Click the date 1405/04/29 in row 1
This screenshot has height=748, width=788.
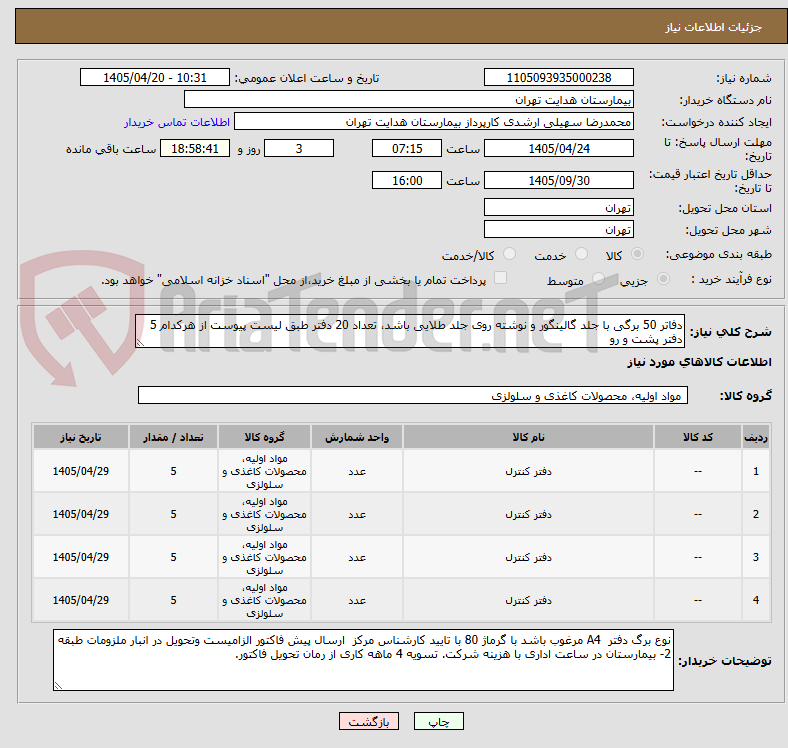pyautogui.click(x=81, y=471)
